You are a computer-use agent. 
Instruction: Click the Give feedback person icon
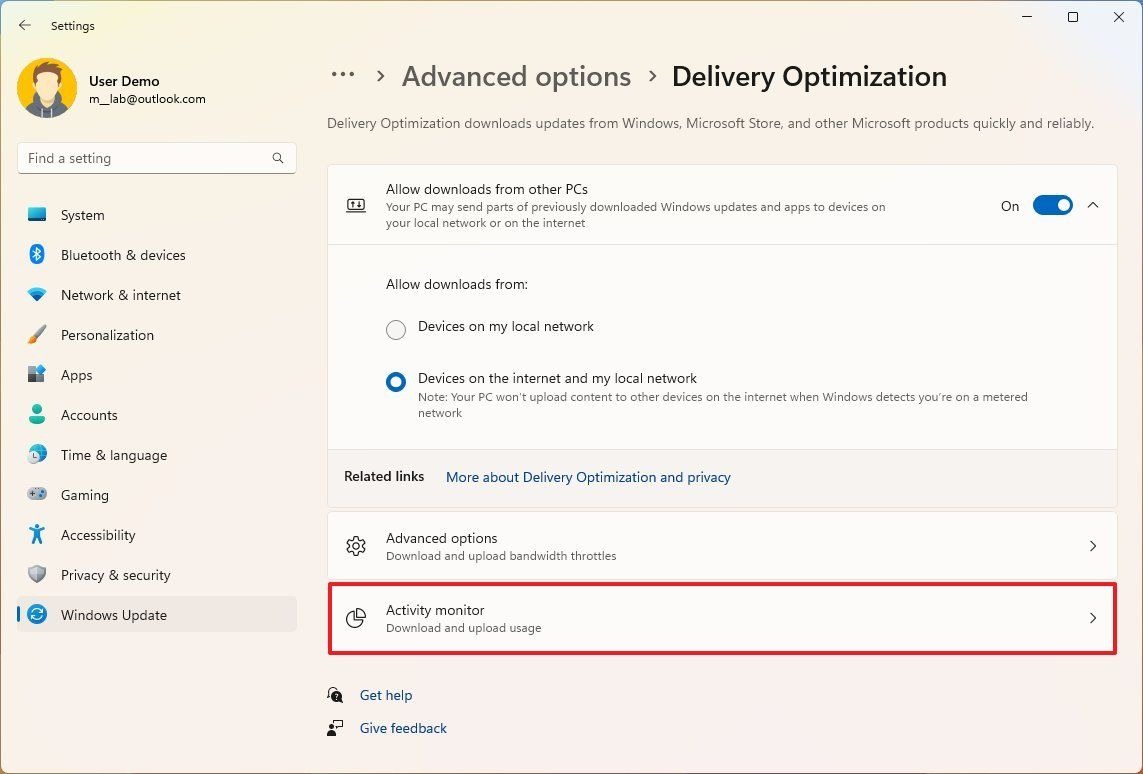(x=335, y=727)
